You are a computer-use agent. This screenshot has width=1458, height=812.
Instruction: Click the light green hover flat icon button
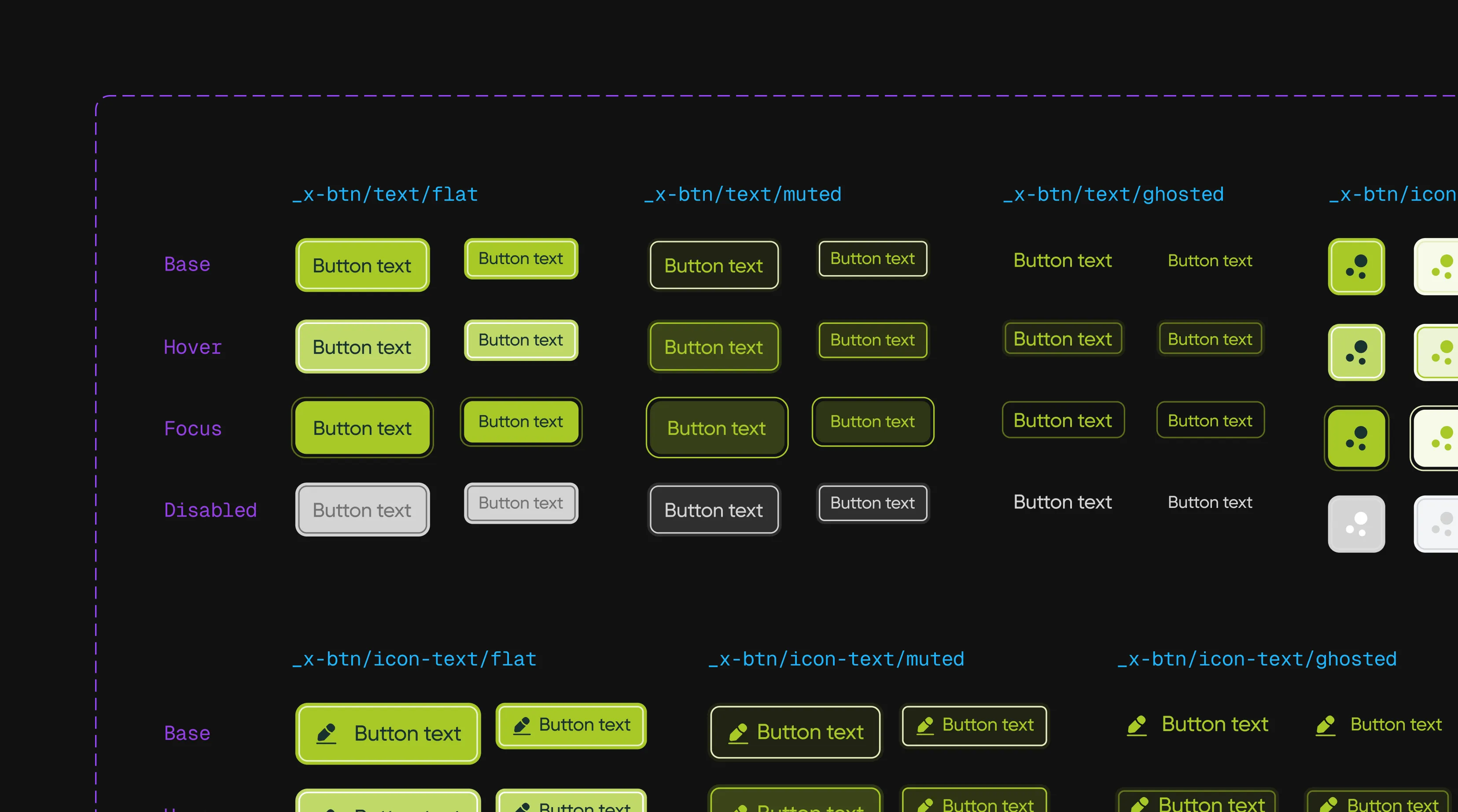pyautogui.click(x=1356, y=352)
